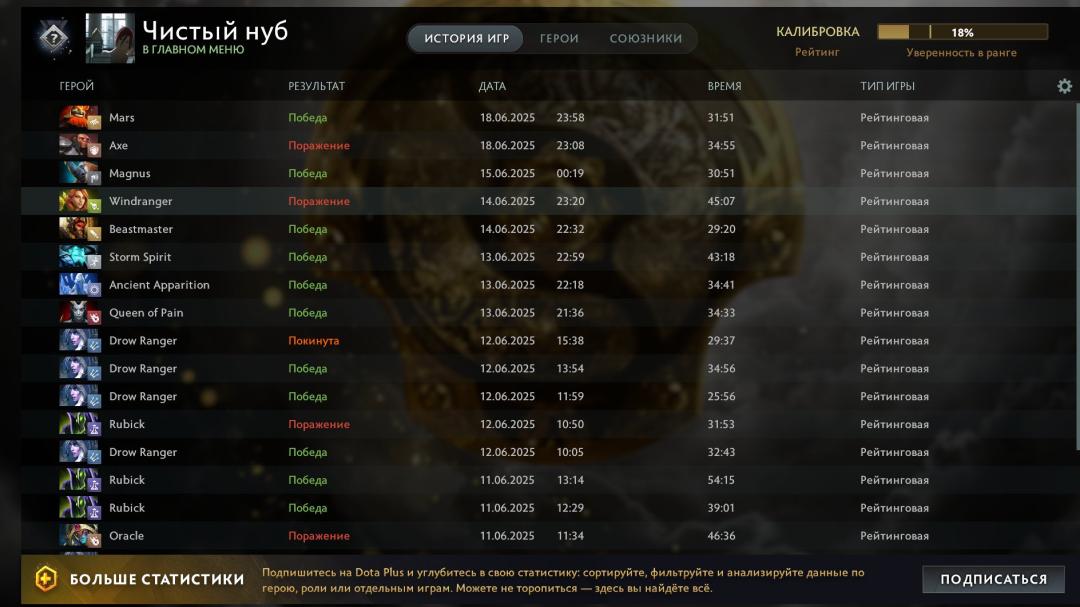Click the match list vertical scrollbar

[x=1077, y=276]
